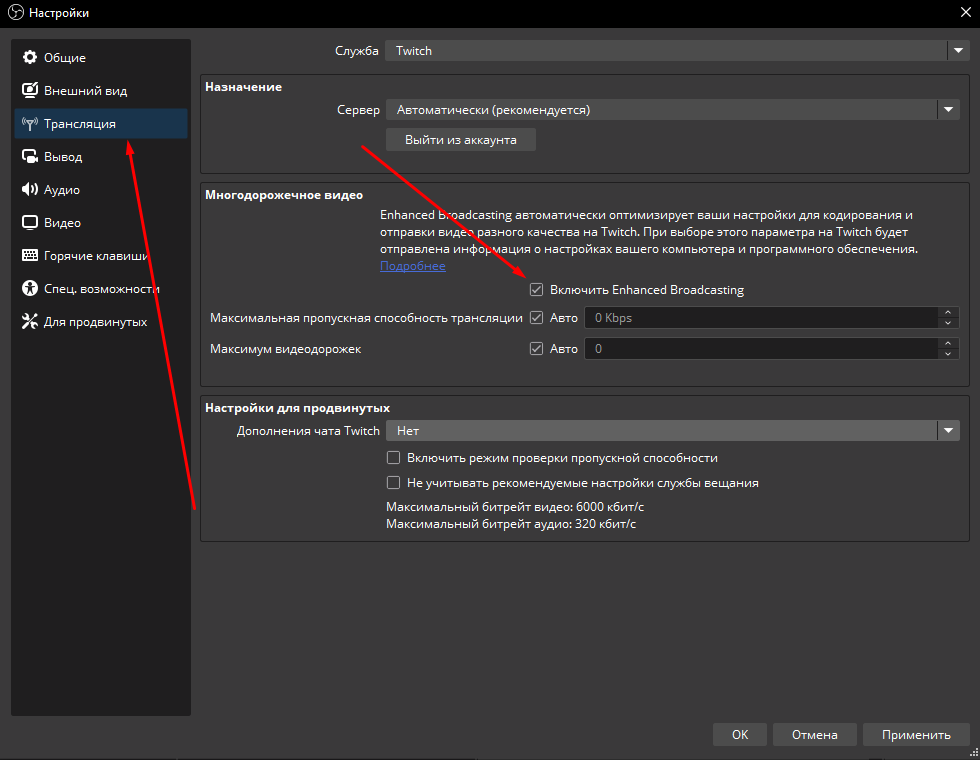
Task: Toggle Авто checkbox for Максимум видеодорожек
Action: point(537,349)
